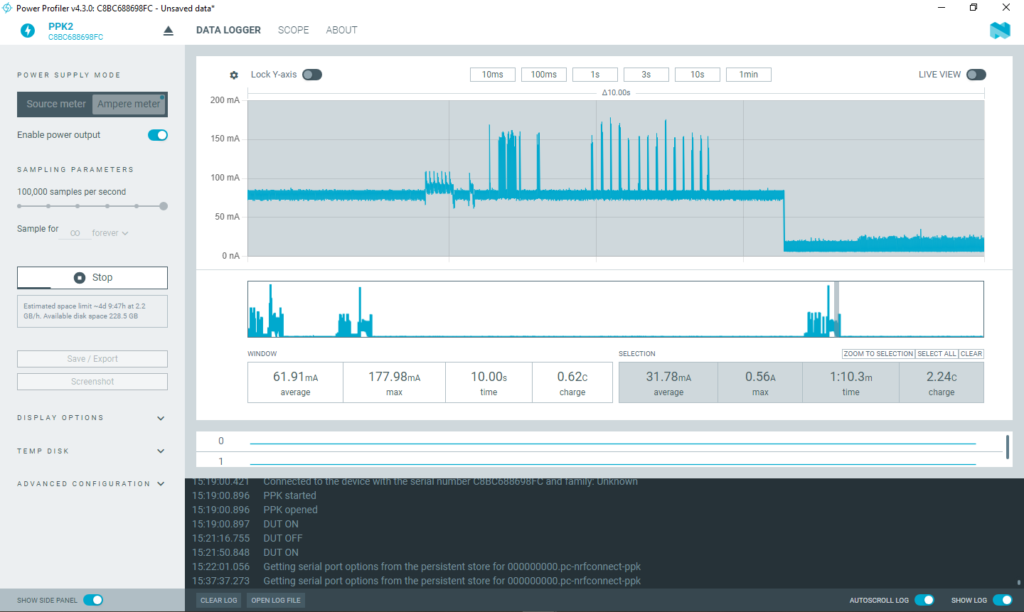Click the samples per second slider handle
Viewport: 1024px width, 612px height.
pyautogui.click(x=164, y=206)
